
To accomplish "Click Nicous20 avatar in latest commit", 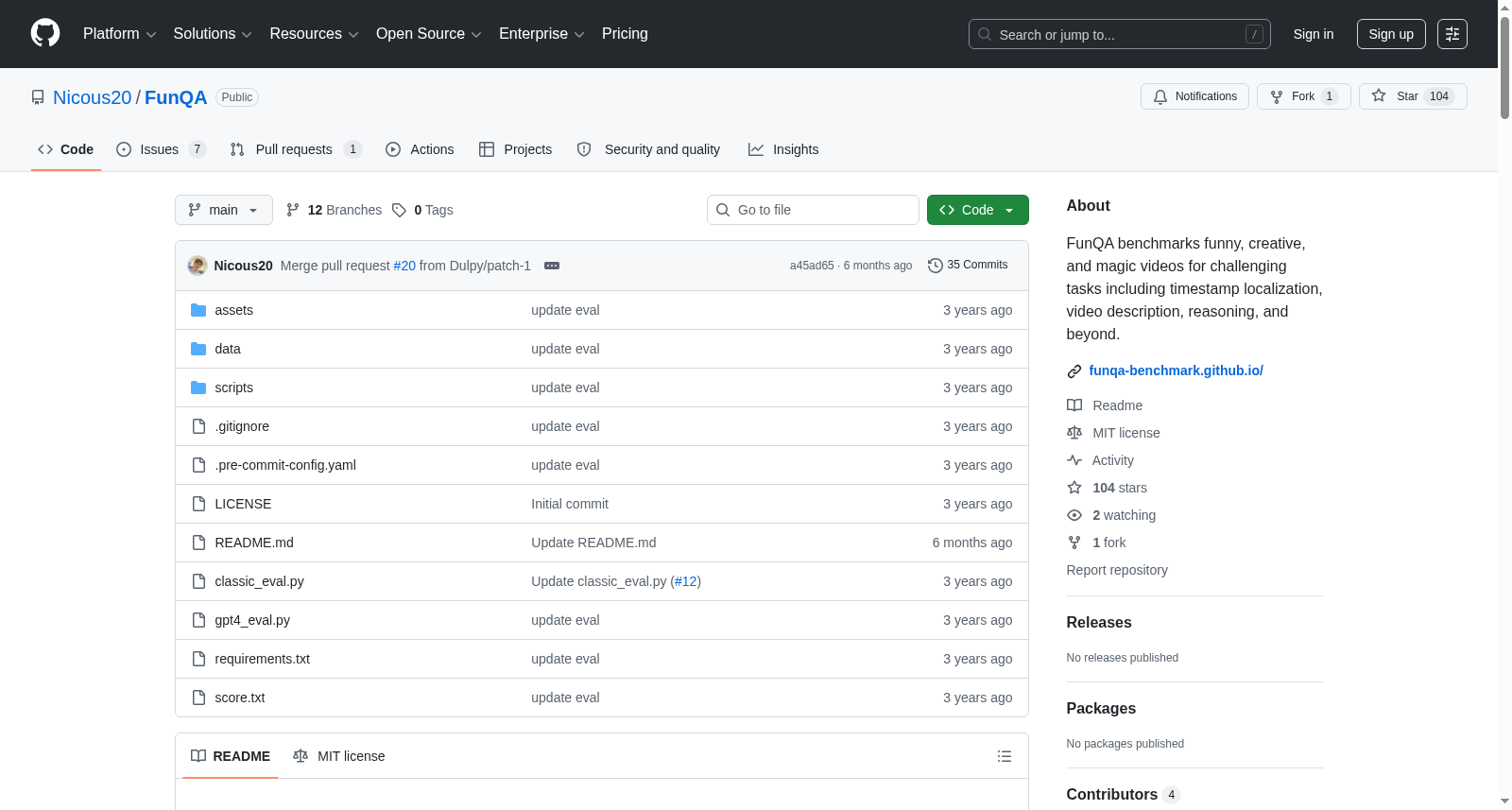I will [x=198, y=266].
